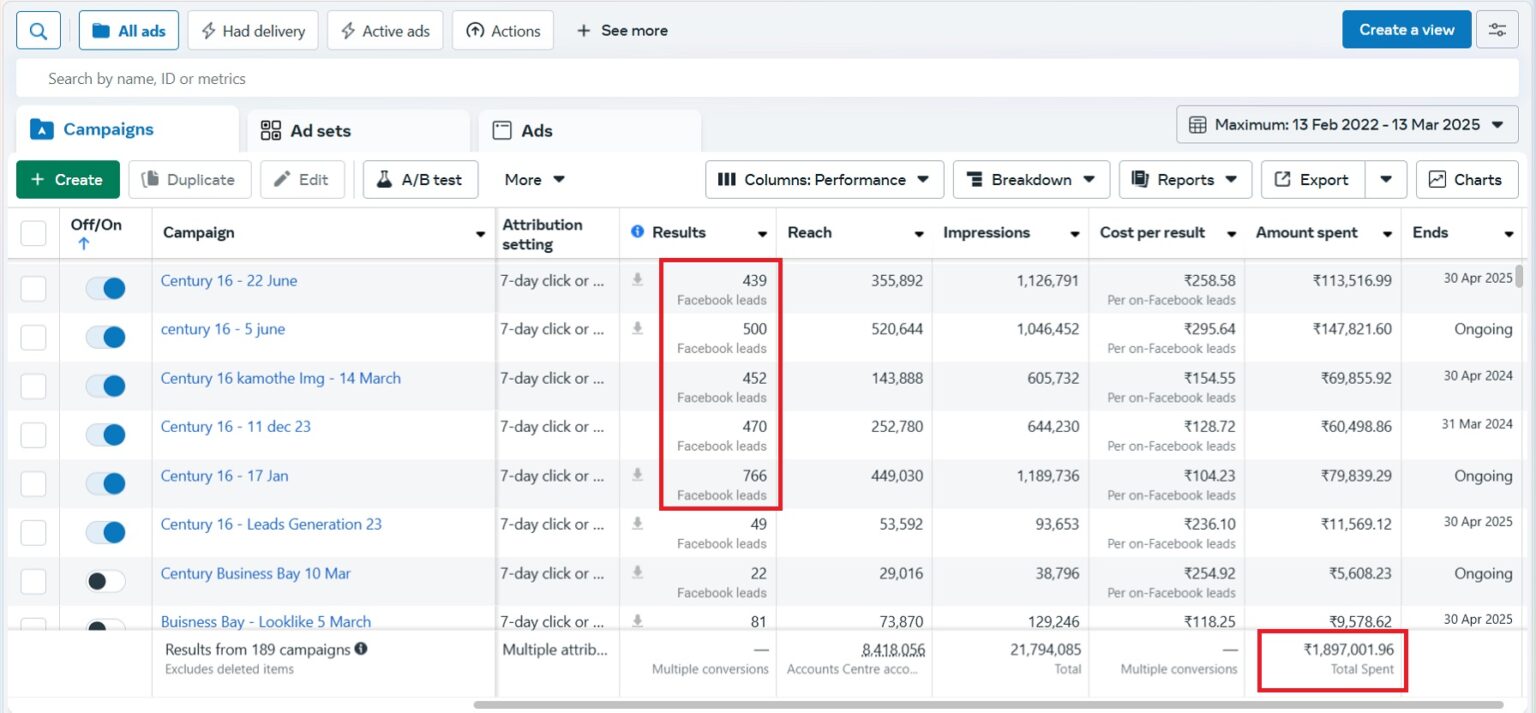Open Century 16 - Leads Generation 23 link
The image size is (1536, 713).
271,524
